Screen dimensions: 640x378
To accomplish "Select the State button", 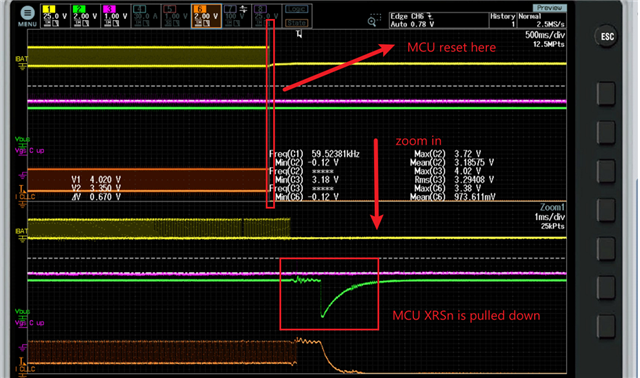I will [x=297, y=23].
